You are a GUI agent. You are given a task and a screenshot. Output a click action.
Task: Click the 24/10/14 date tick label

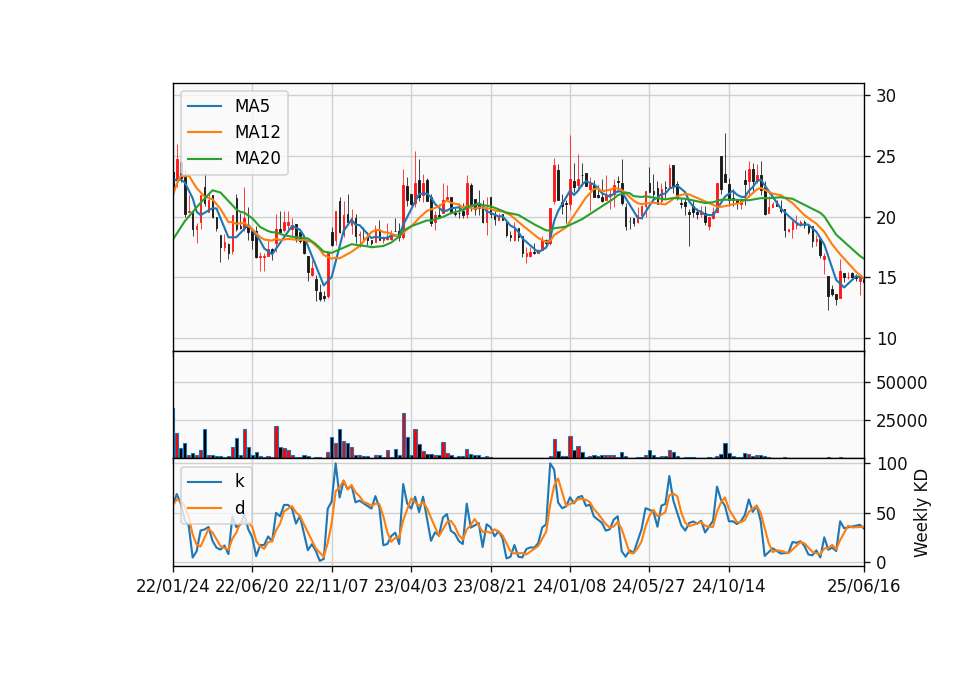729,586
